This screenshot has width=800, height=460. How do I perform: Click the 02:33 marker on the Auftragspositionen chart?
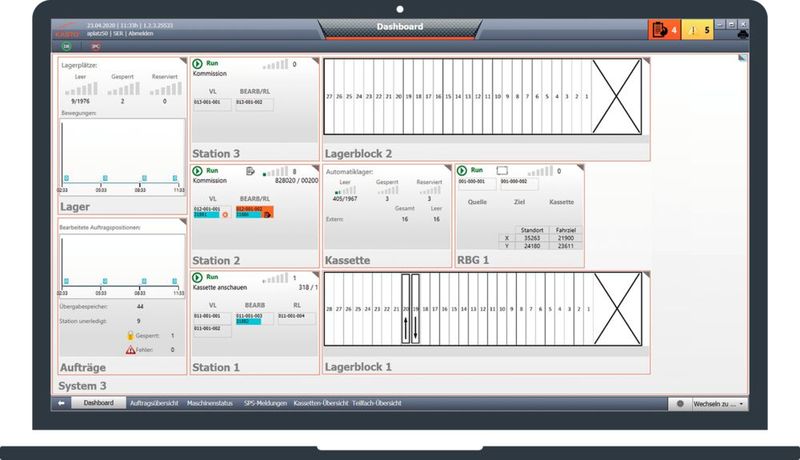coord(66,281)
